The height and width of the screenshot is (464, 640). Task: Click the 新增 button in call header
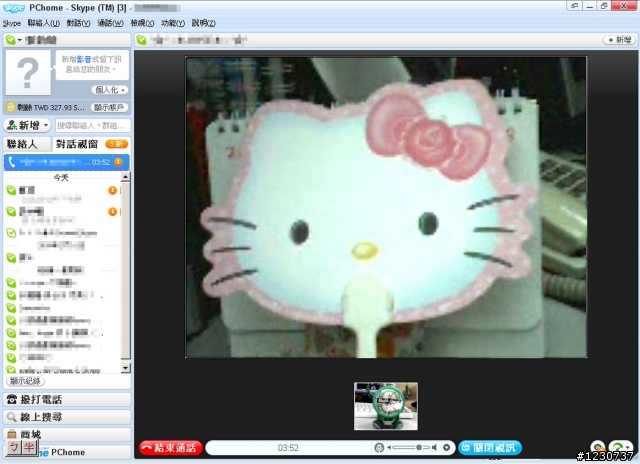click(619, 40)
